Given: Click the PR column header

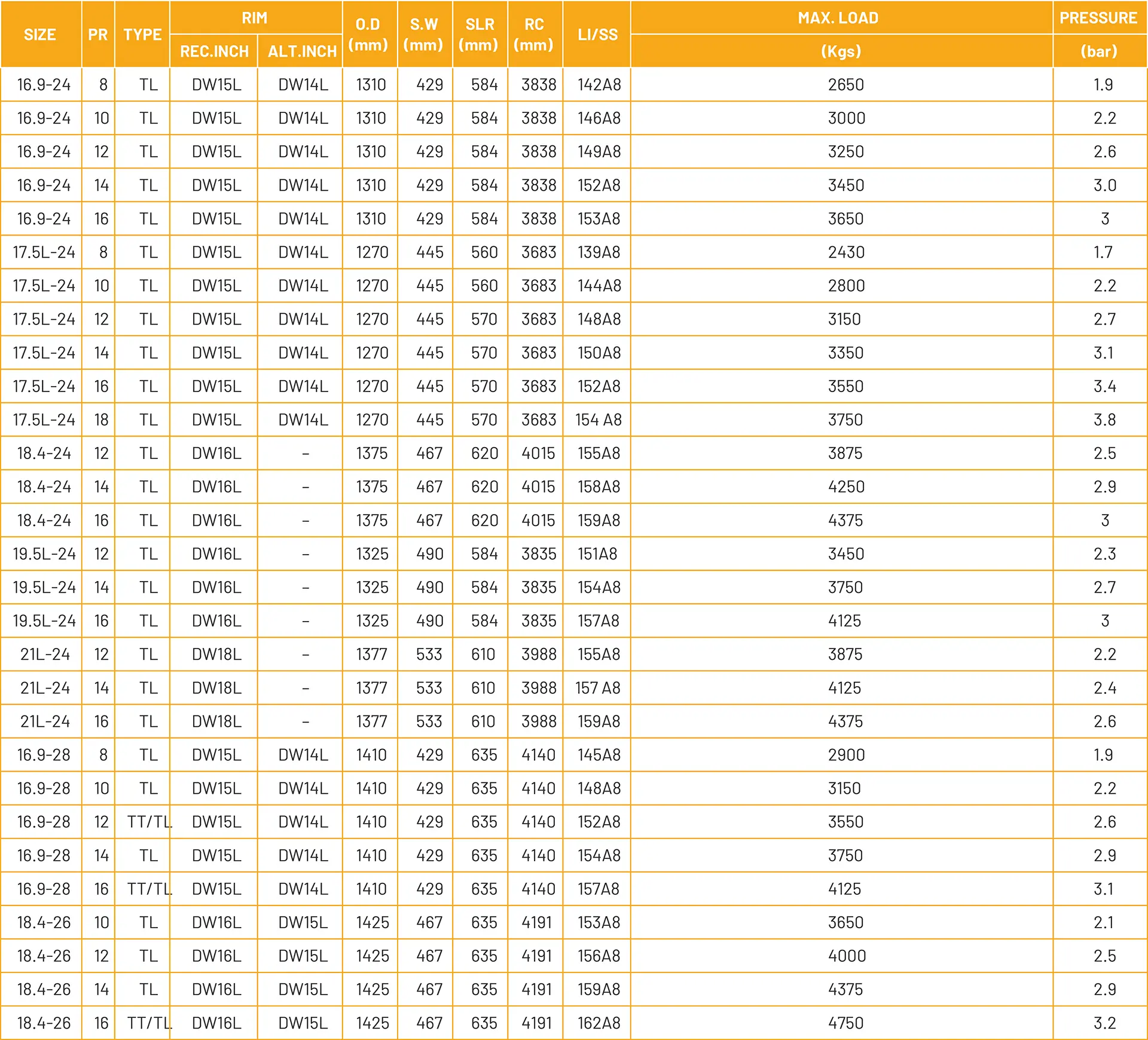Looking at the screenshot, I should pos(97,35).
